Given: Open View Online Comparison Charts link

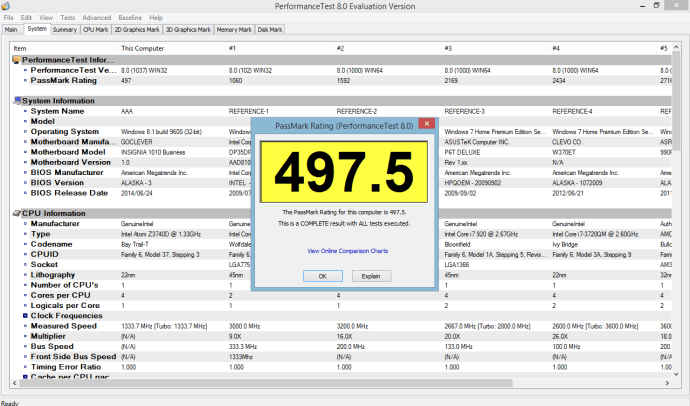Looking at the screenshot, I should (x=348, y=251).
